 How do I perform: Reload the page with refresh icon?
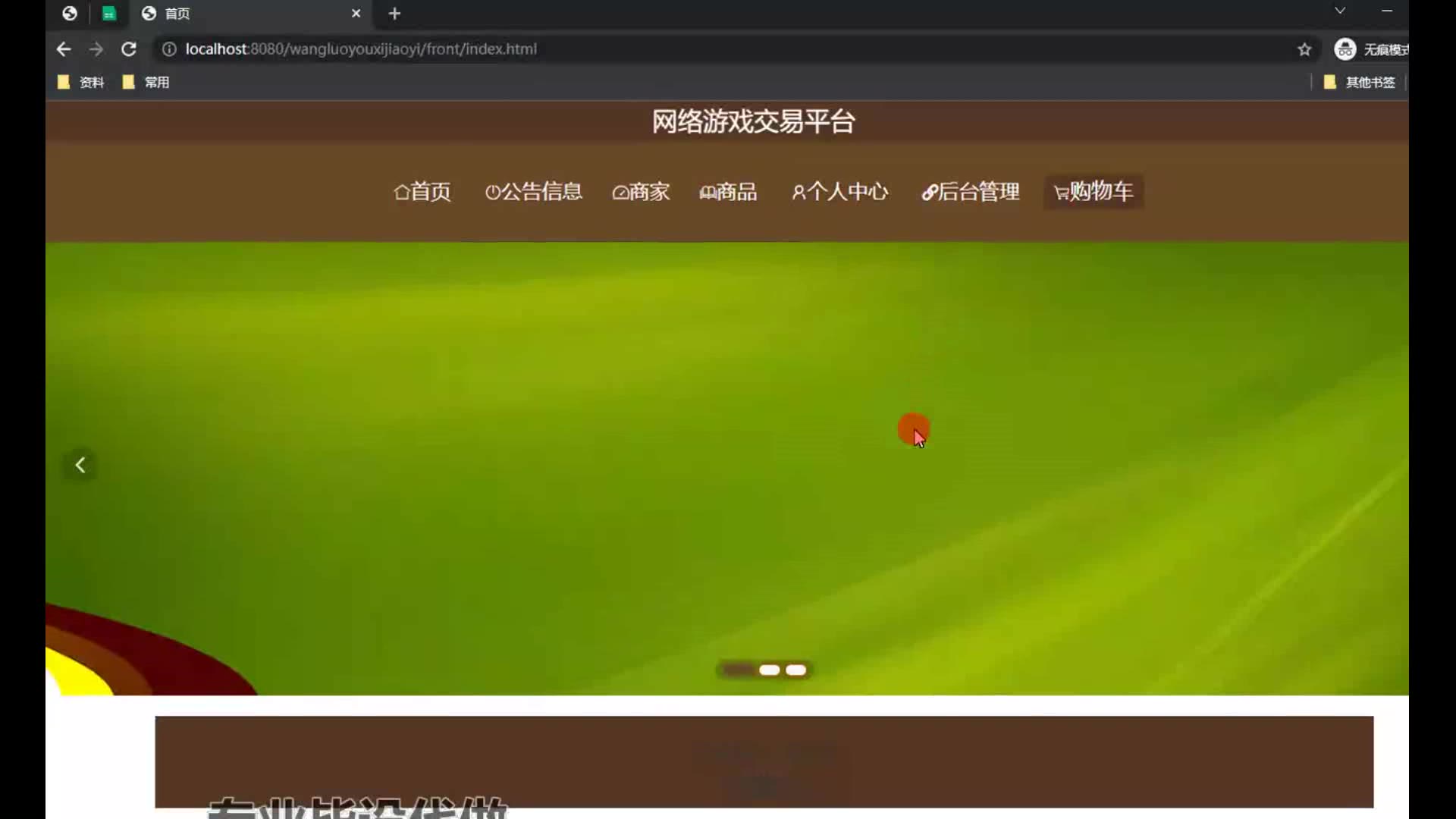coord(129,49)
